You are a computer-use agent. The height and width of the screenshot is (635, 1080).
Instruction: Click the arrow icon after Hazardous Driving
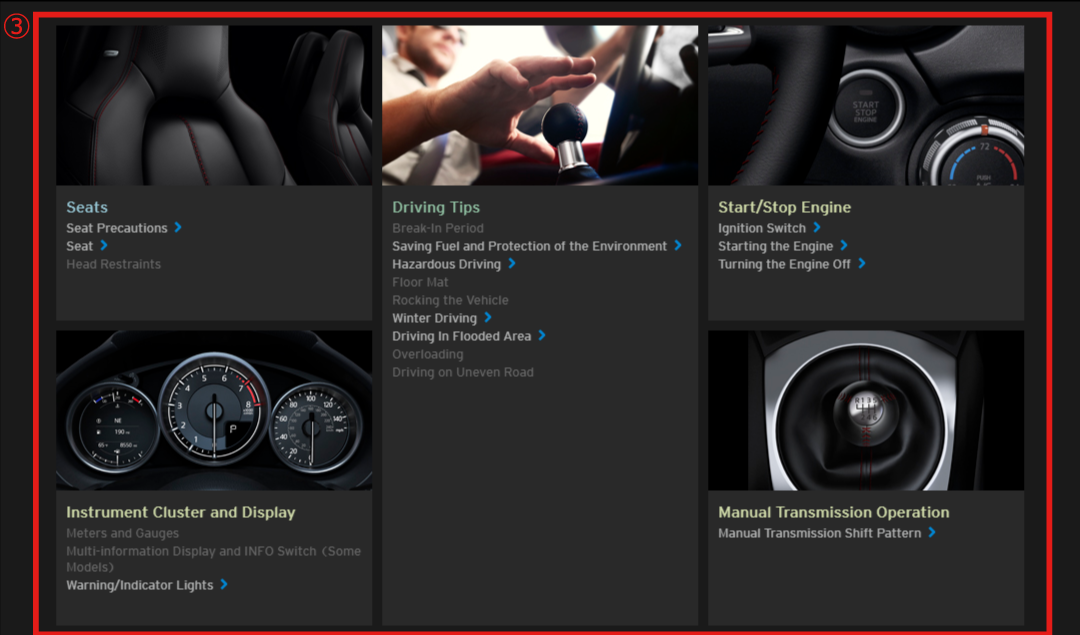coord(511,264)
